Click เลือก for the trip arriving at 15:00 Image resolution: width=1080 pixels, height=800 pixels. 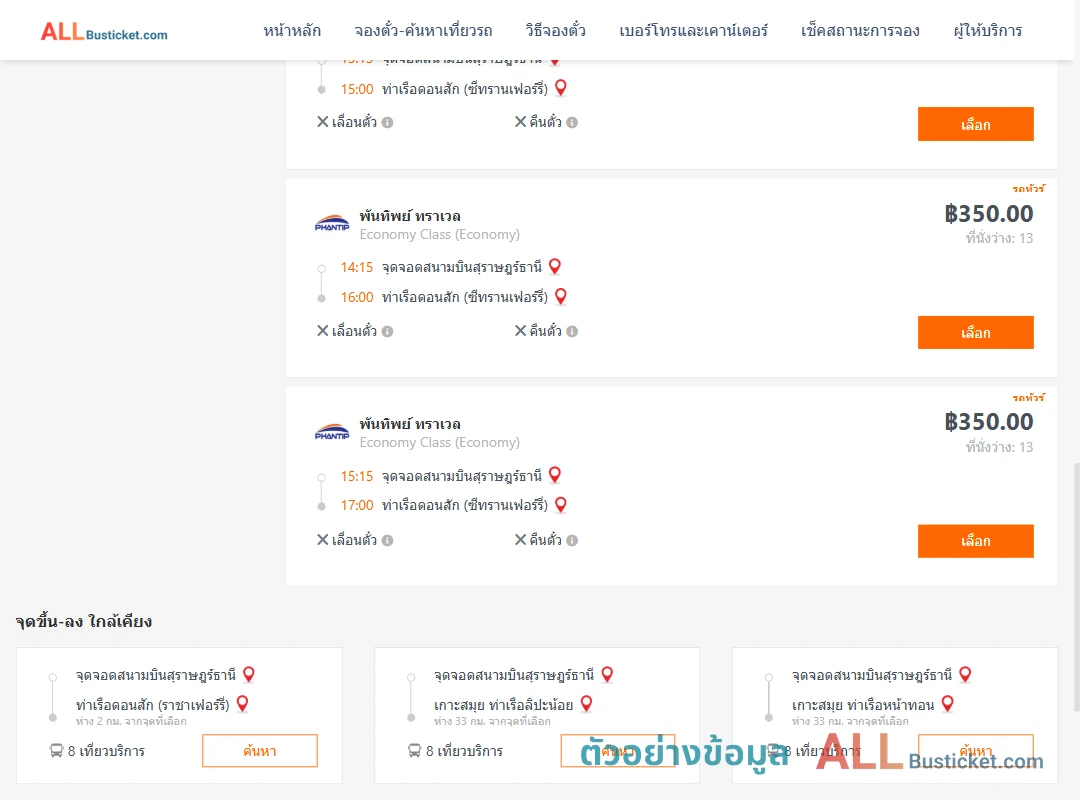(975, 124)
